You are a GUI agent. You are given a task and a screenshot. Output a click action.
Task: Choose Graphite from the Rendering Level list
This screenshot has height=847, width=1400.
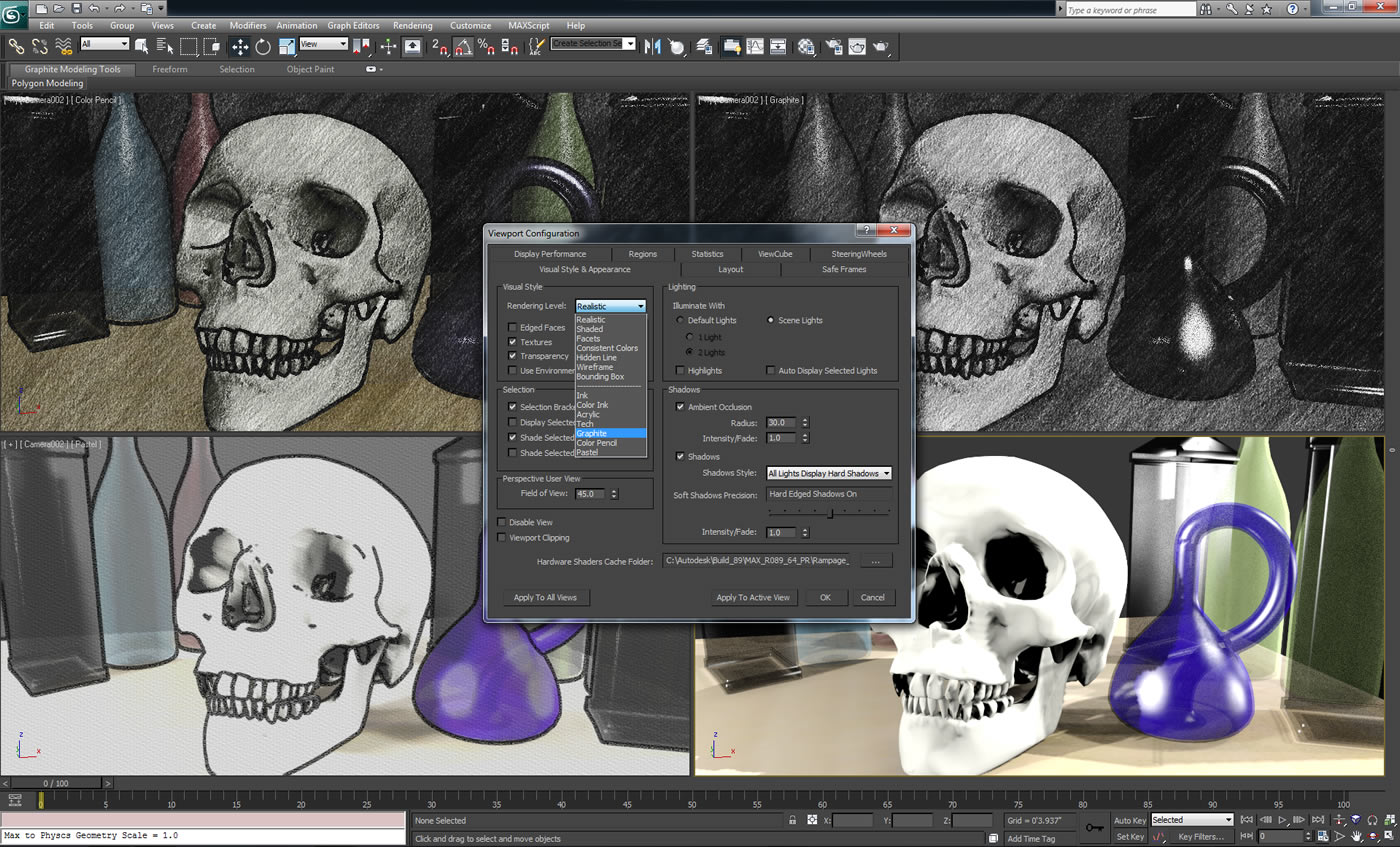tap(592, 433)
